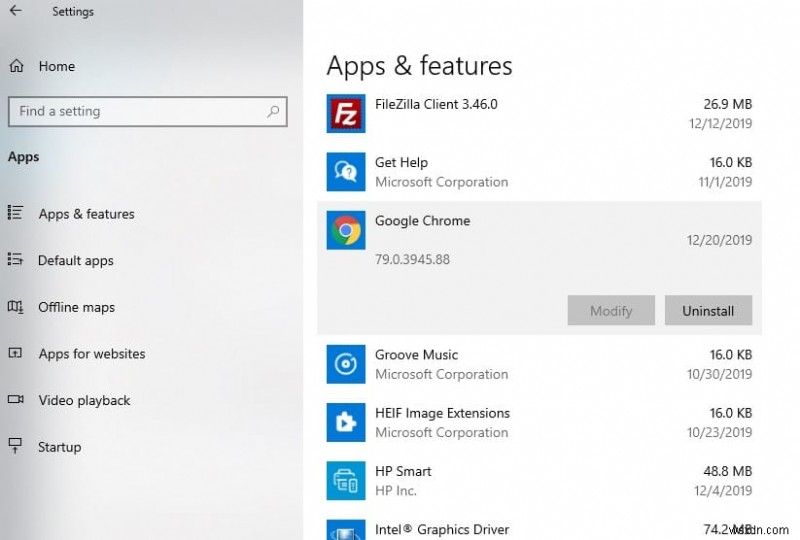The width and height of the screenshot is (800, 540).
Task: Click the Home icon in sidebar
Action: click(16, 66)
